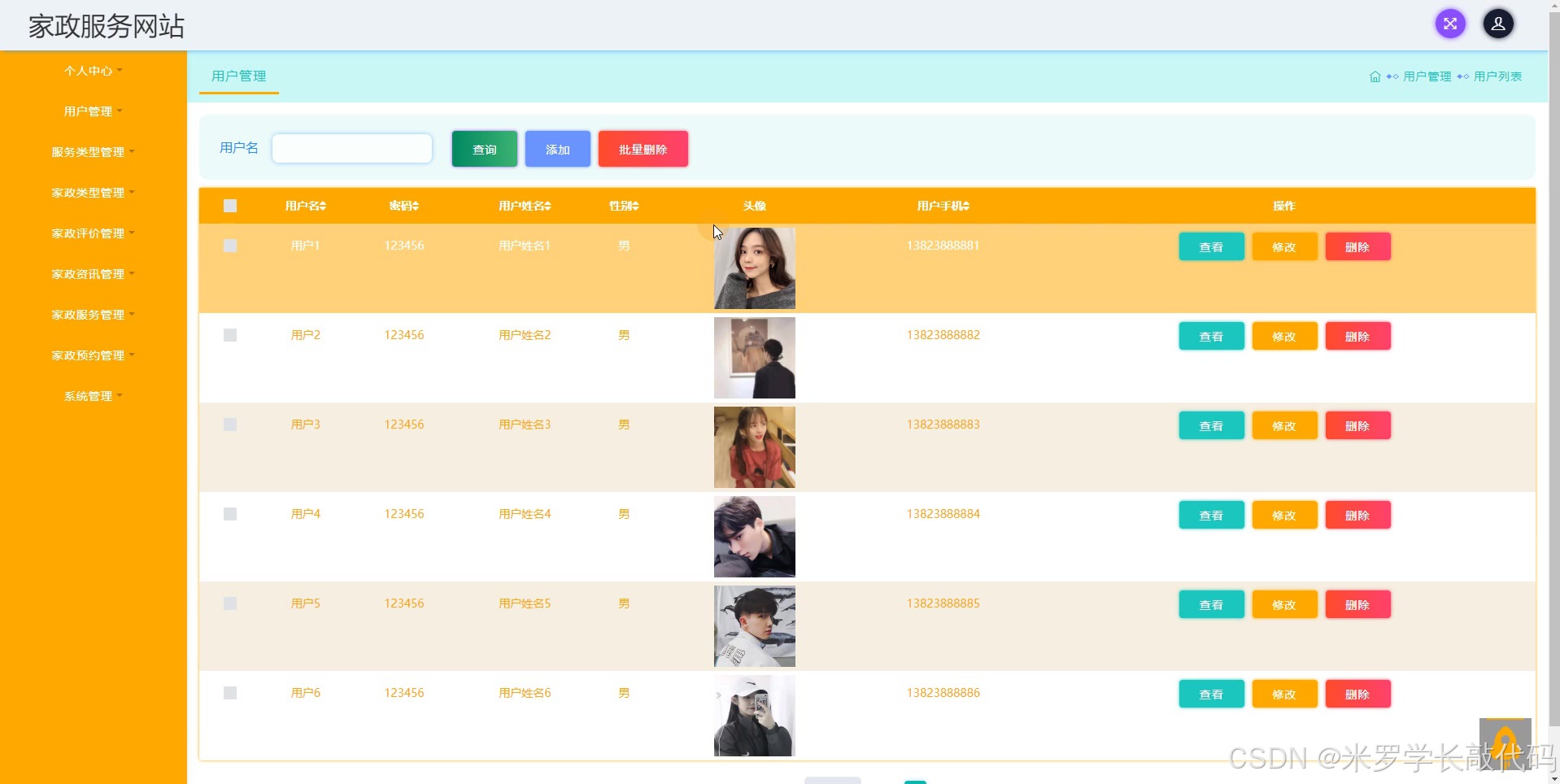The image size is (1560, 784).
Task: Click 删除 for 用户2
Action: [x=1357, y=336]
